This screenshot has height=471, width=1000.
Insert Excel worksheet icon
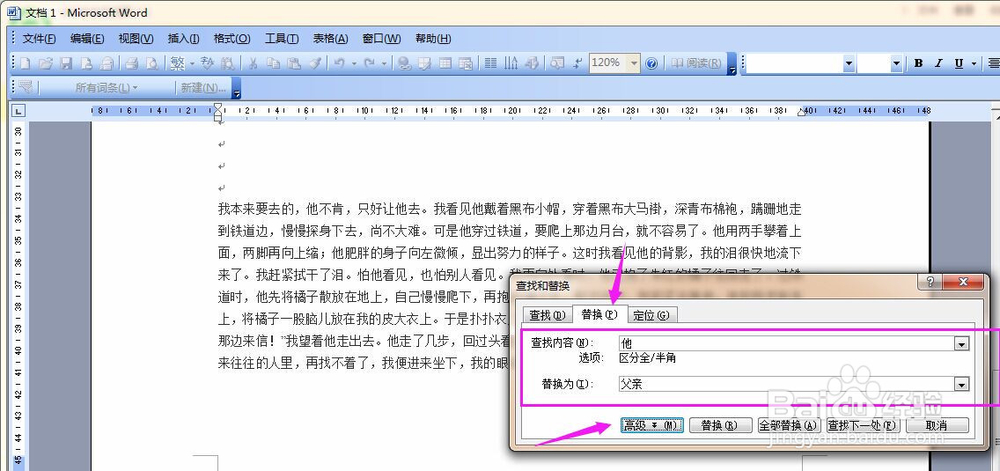pyautogui.click(x=466, y=63)
